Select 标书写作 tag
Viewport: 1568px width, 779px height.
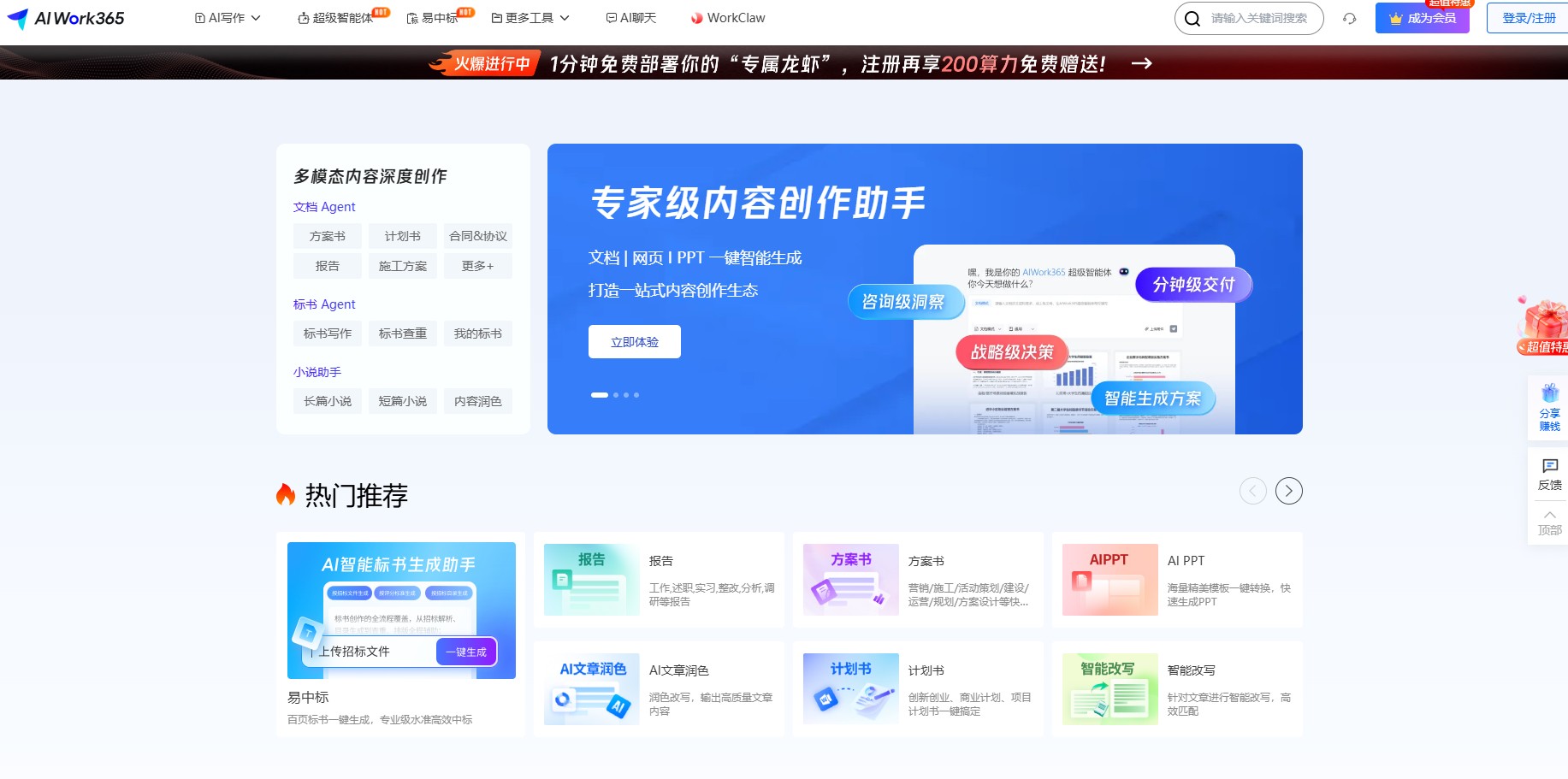[328, 333]
